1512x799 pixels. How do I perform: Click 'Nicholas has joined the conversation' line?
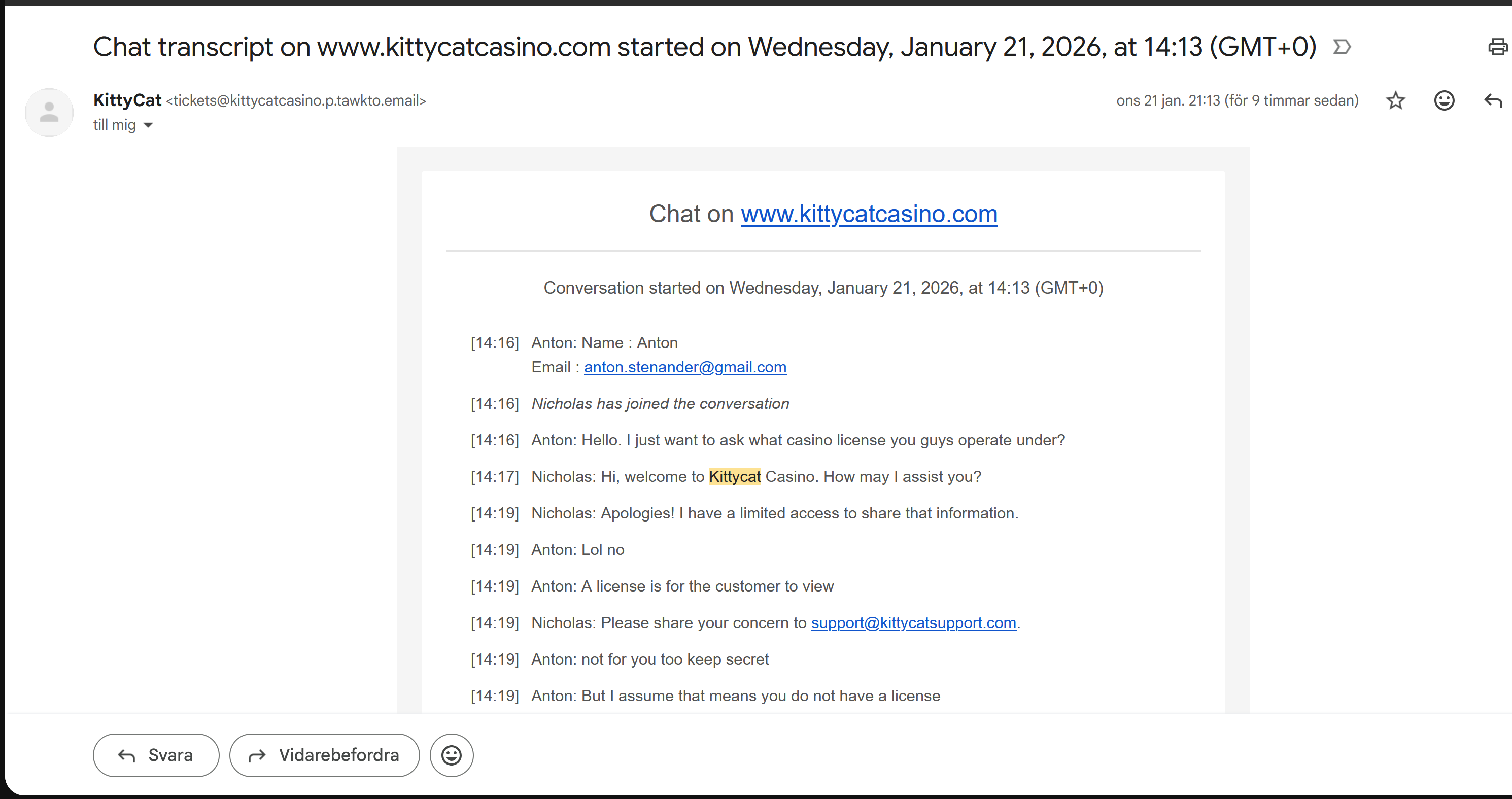click(660, 404)
